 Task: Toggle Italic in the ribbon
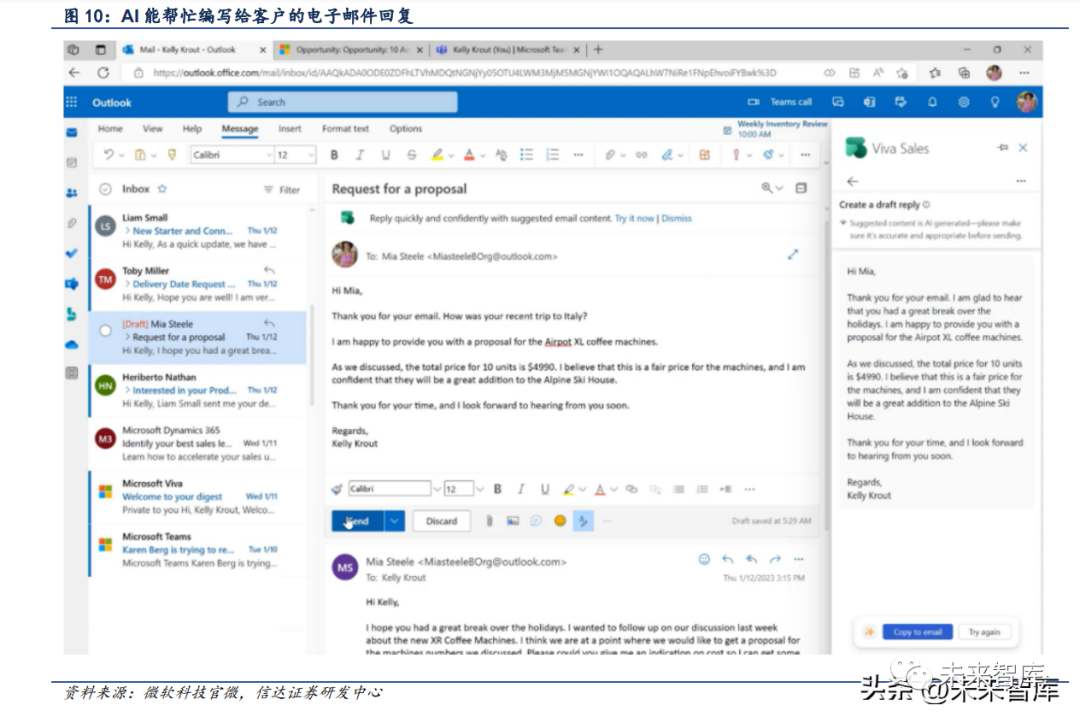tap(360, 155)
